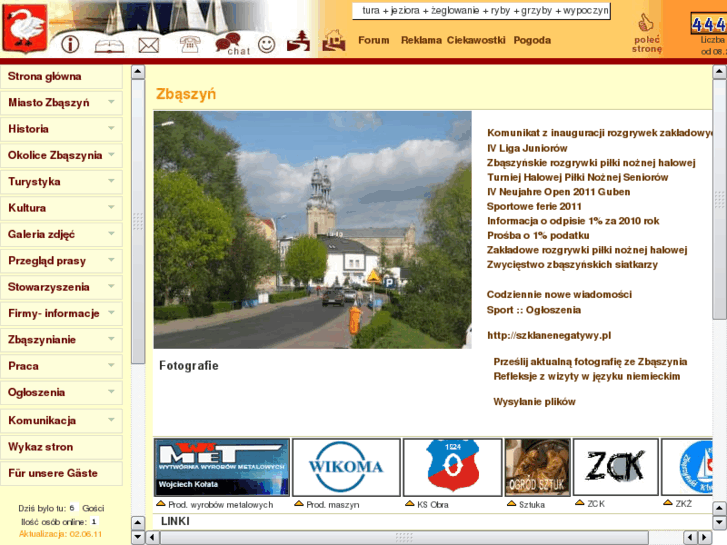This screenshot has height=545, width=727.
Task: Click triangle icon beside Prod. maszyn
Action: click(x=299, y=503)
